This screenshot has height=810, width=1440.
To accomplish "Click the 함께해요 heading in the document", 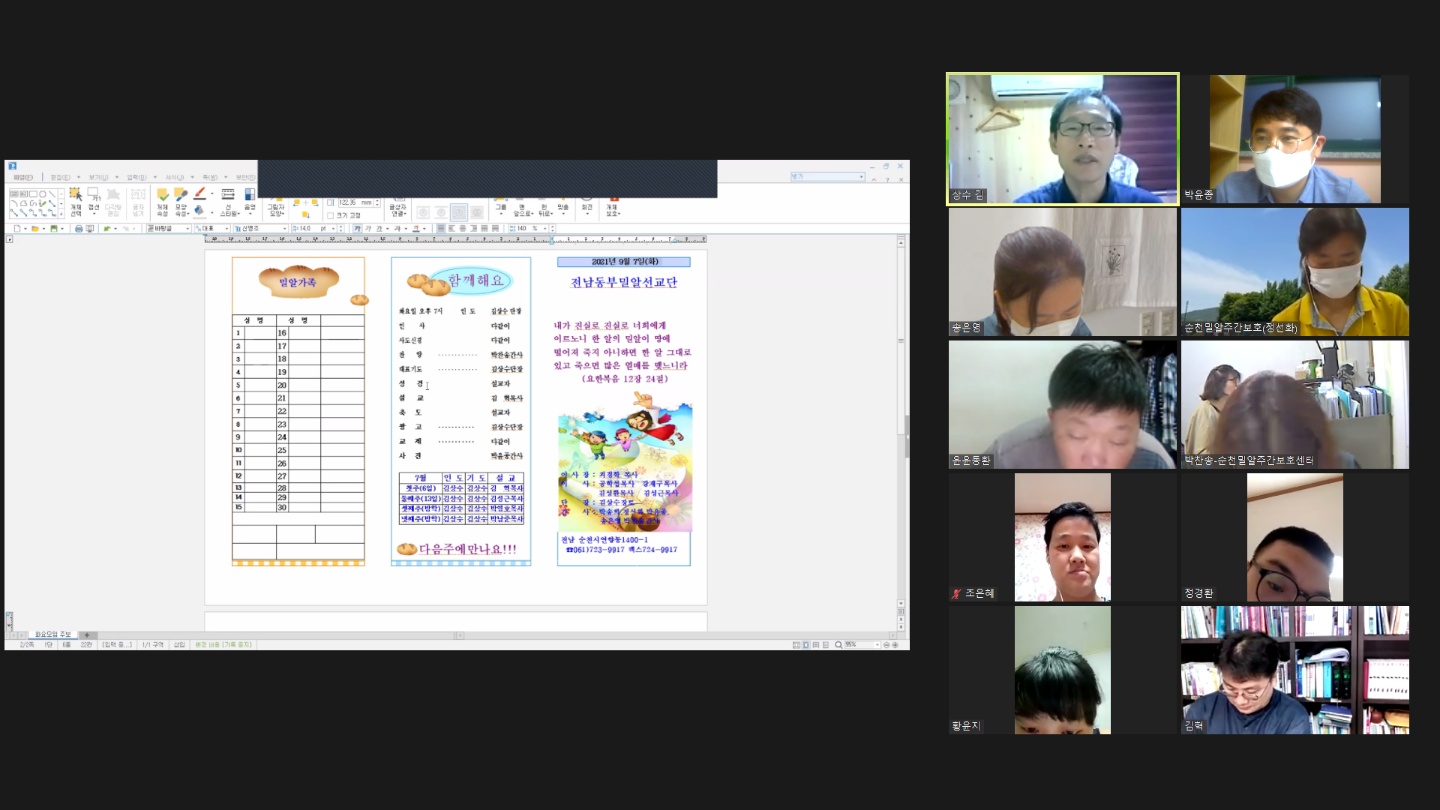I will (x=477, y=280).
